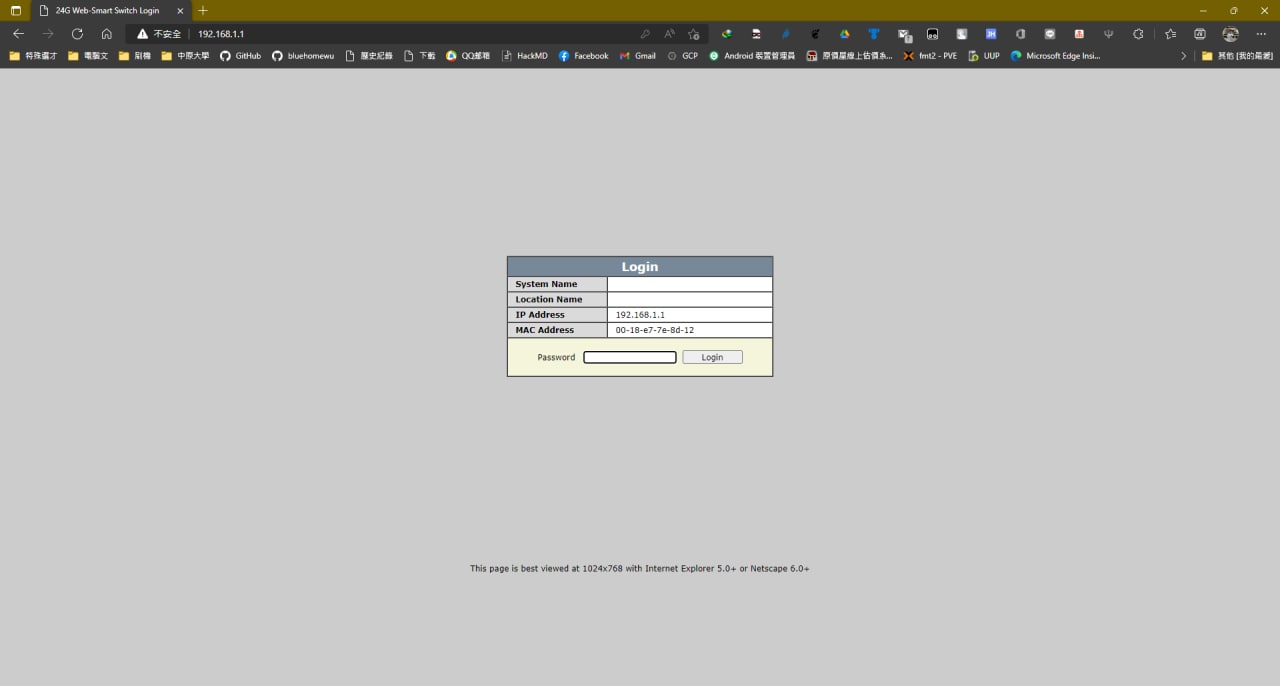Click the not-secure warning icon
This screenshot has height=686, width=1280.
point(143,33)
